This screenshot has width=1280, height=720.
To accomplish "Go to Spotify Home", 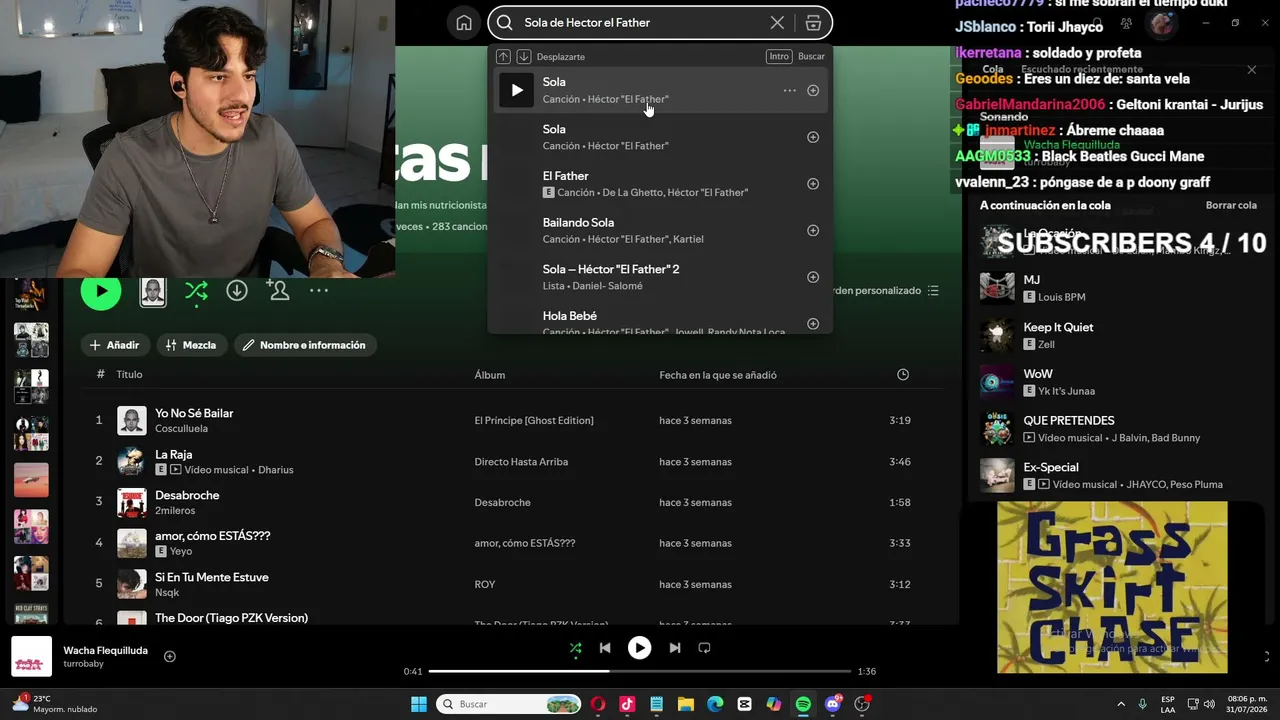I will coord(464,23).
